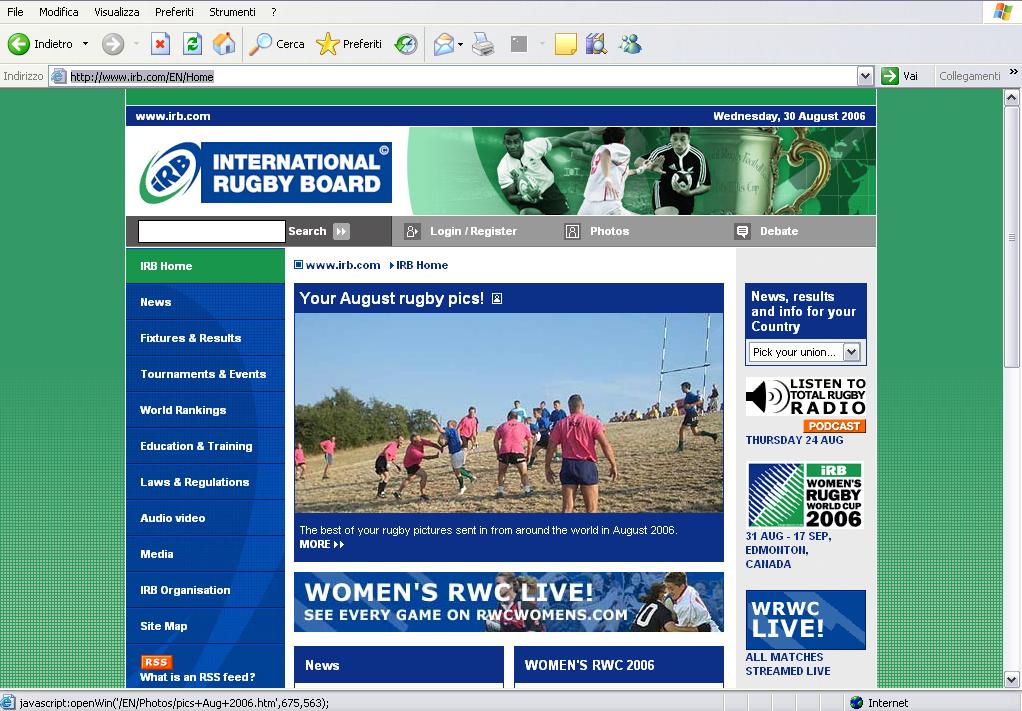Click the grey edit square toolbar icon
1022x711 pixels.
pyautogui.click(x=519, y=44)
